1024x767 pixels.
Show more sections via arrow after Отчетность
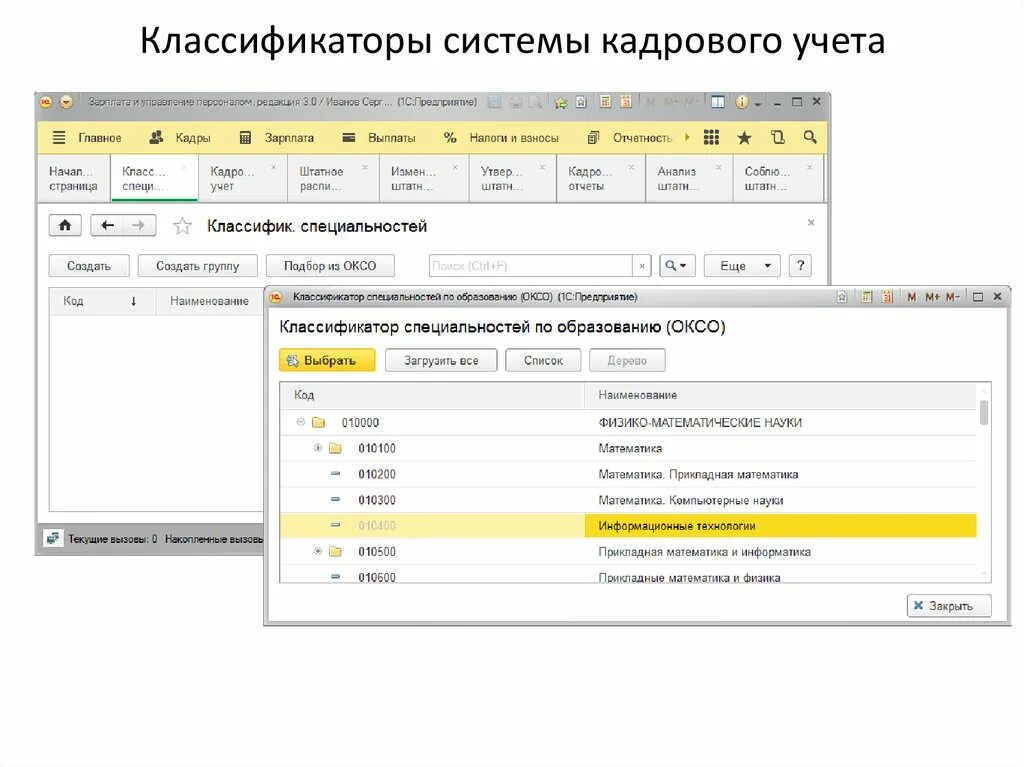click(687, 137)
